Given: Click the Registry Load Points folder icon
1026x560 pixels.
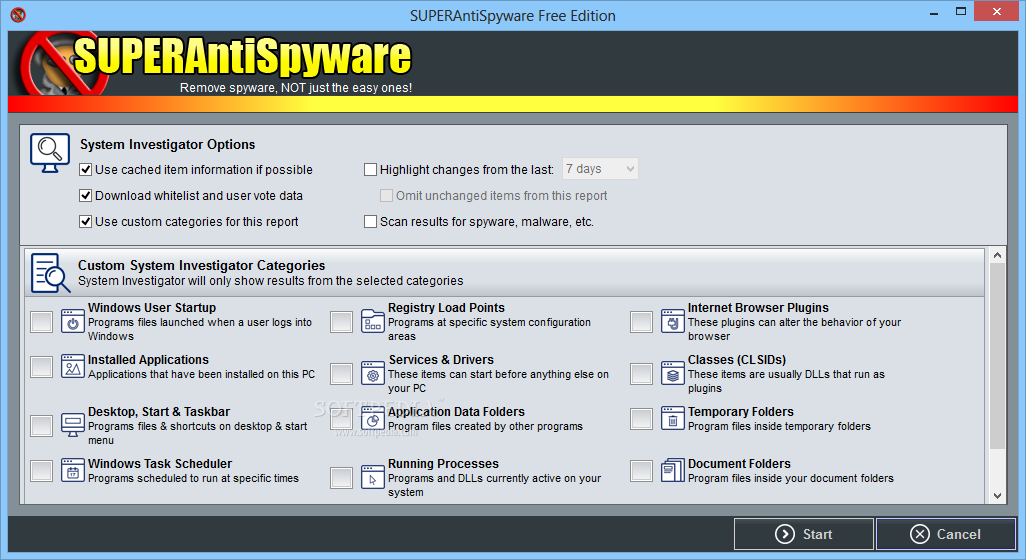Looking at the screenshot, I should (x=372, y=321).
